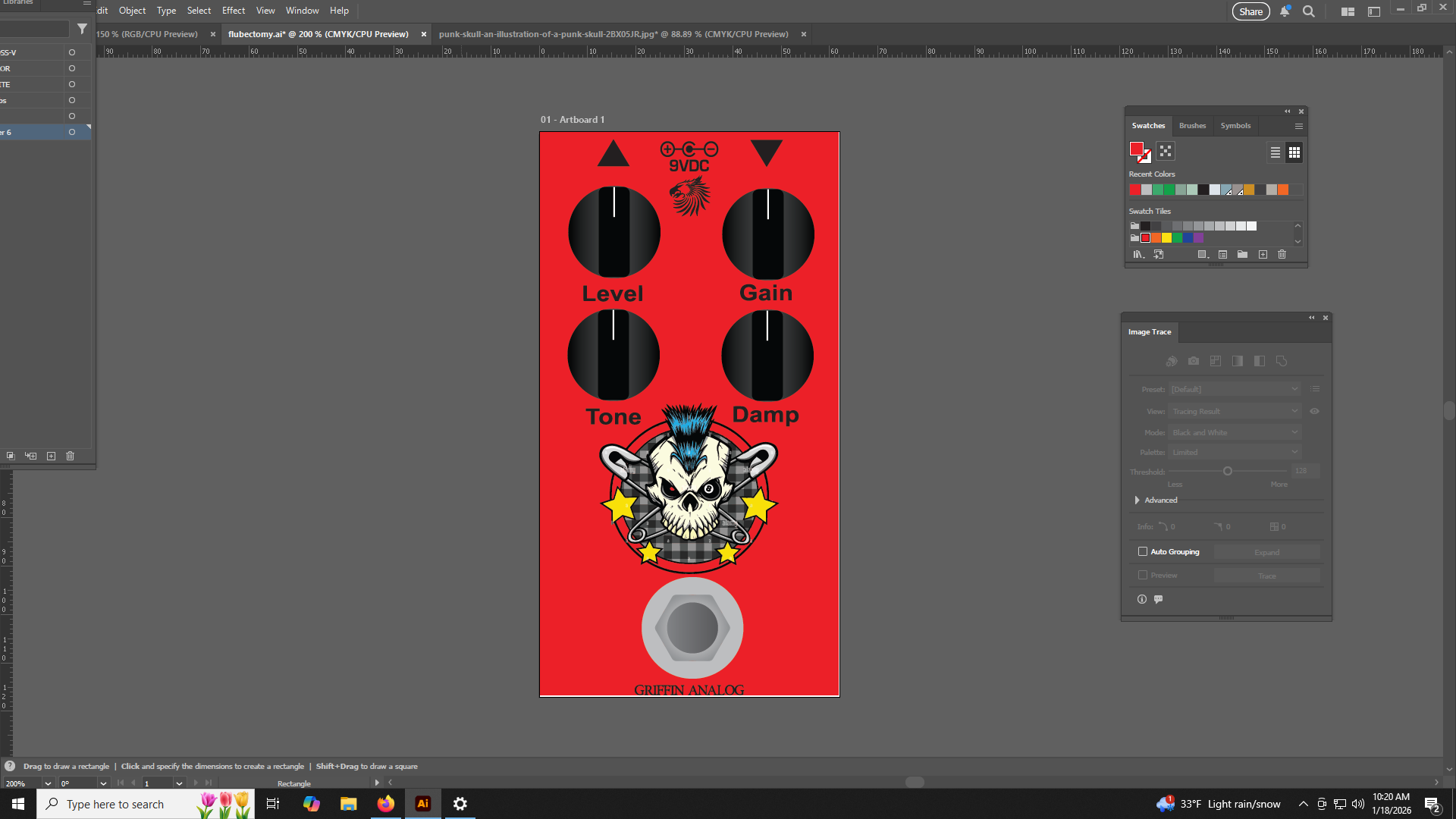
Task: Switch to punk-skull document tab
Action: (x=613, y=34)
